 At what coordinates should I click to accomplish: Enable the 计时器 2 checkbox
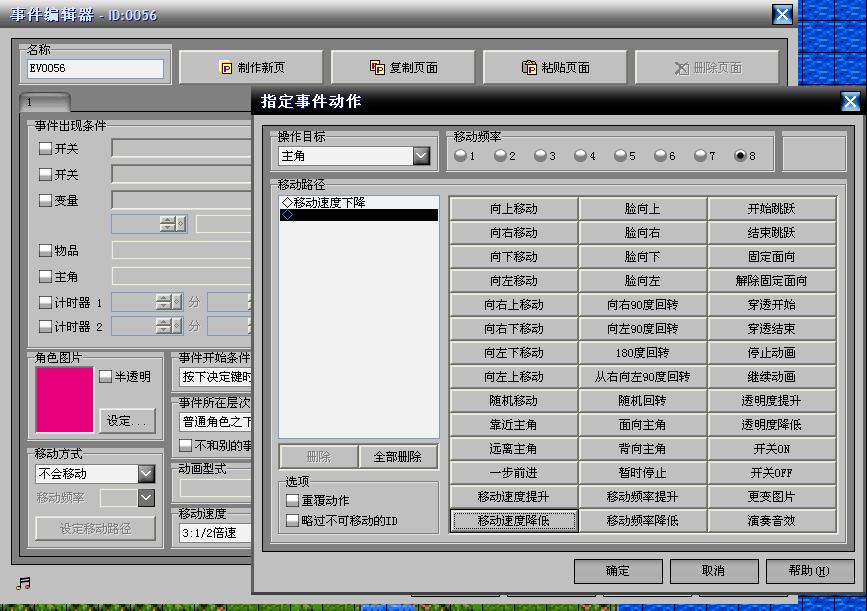pos(45,326)
